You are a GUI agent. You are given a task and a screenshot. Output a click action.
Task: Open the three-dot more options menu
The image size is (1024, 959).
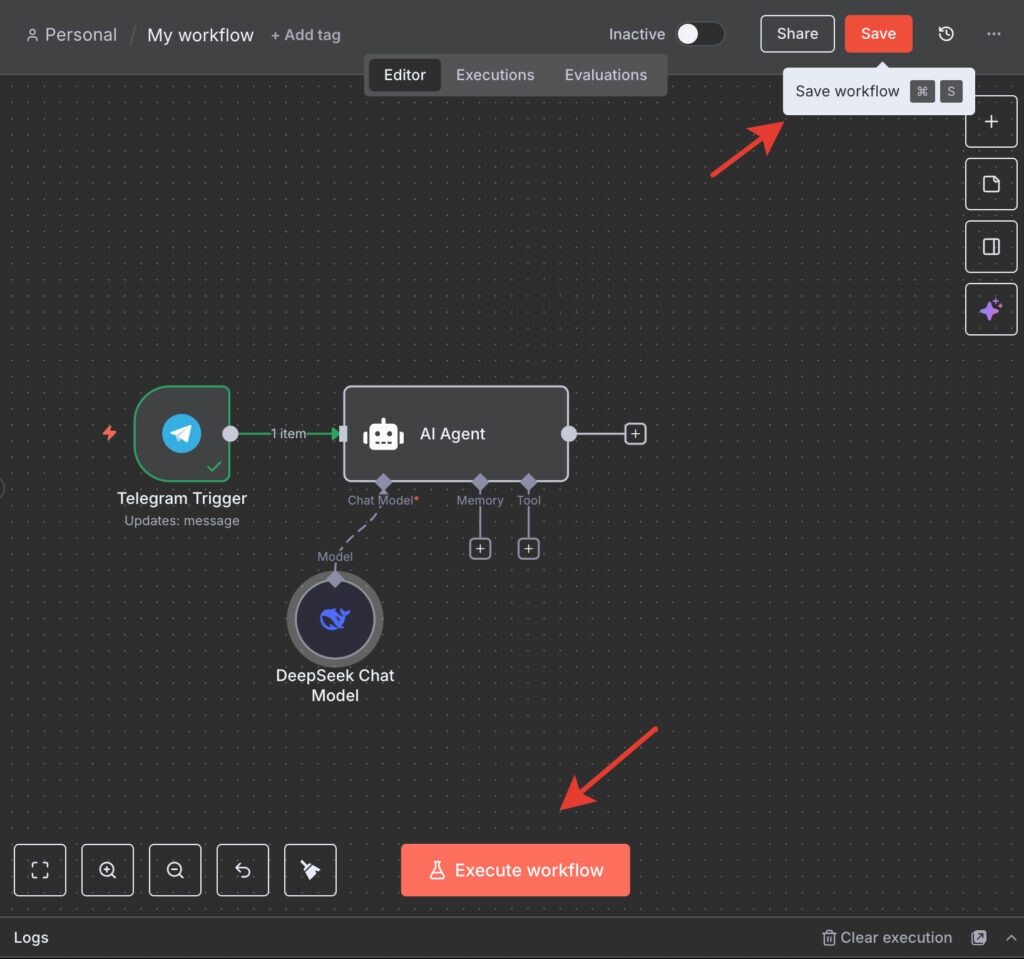click(x=993, y=34)
